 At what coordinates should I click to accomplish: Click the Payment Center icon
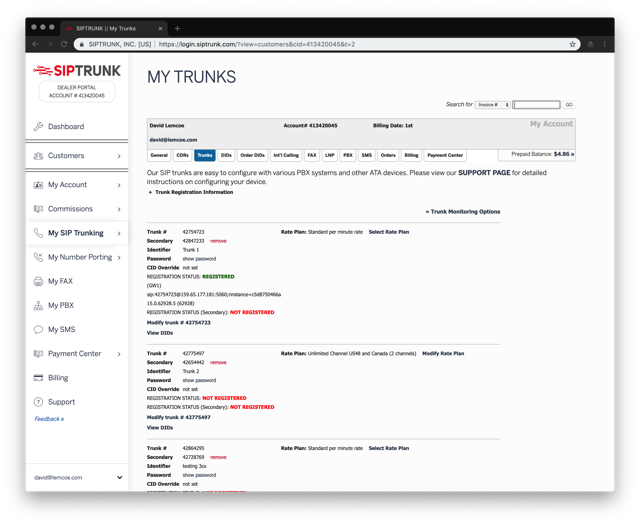38,354
